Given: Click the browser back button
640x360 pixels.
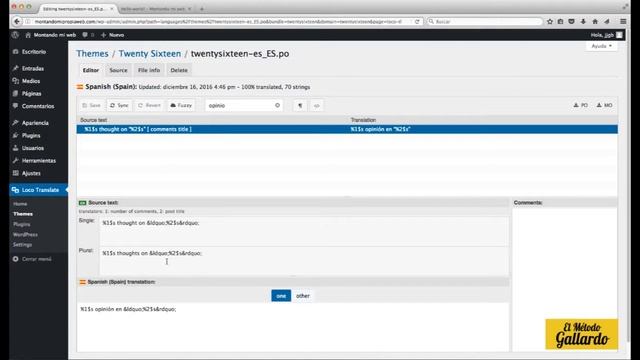Looking at the screenshot, I should point(17,21).
